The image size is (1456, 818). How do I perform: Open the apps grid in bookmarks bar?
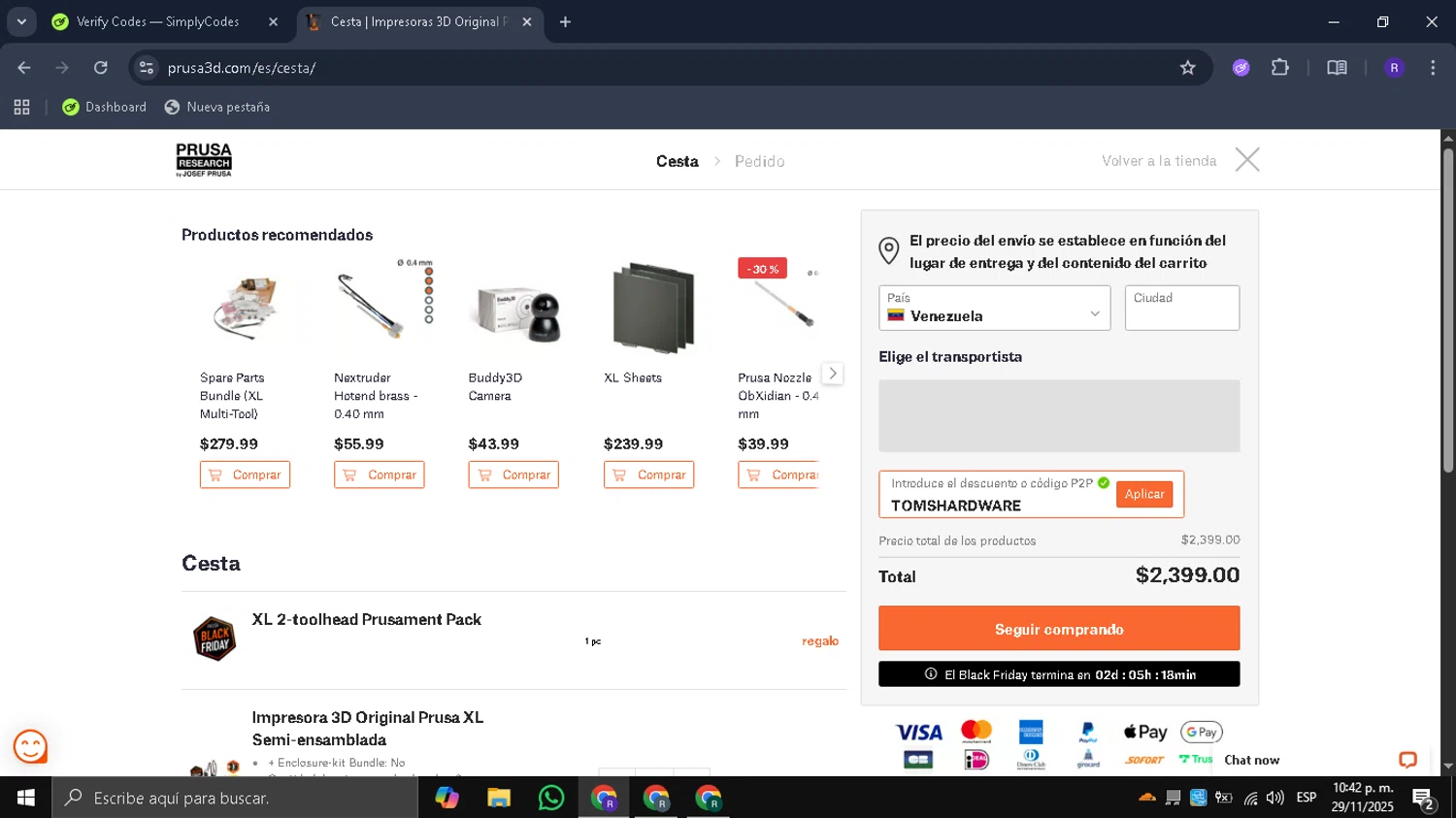click(x=21, y=107)
